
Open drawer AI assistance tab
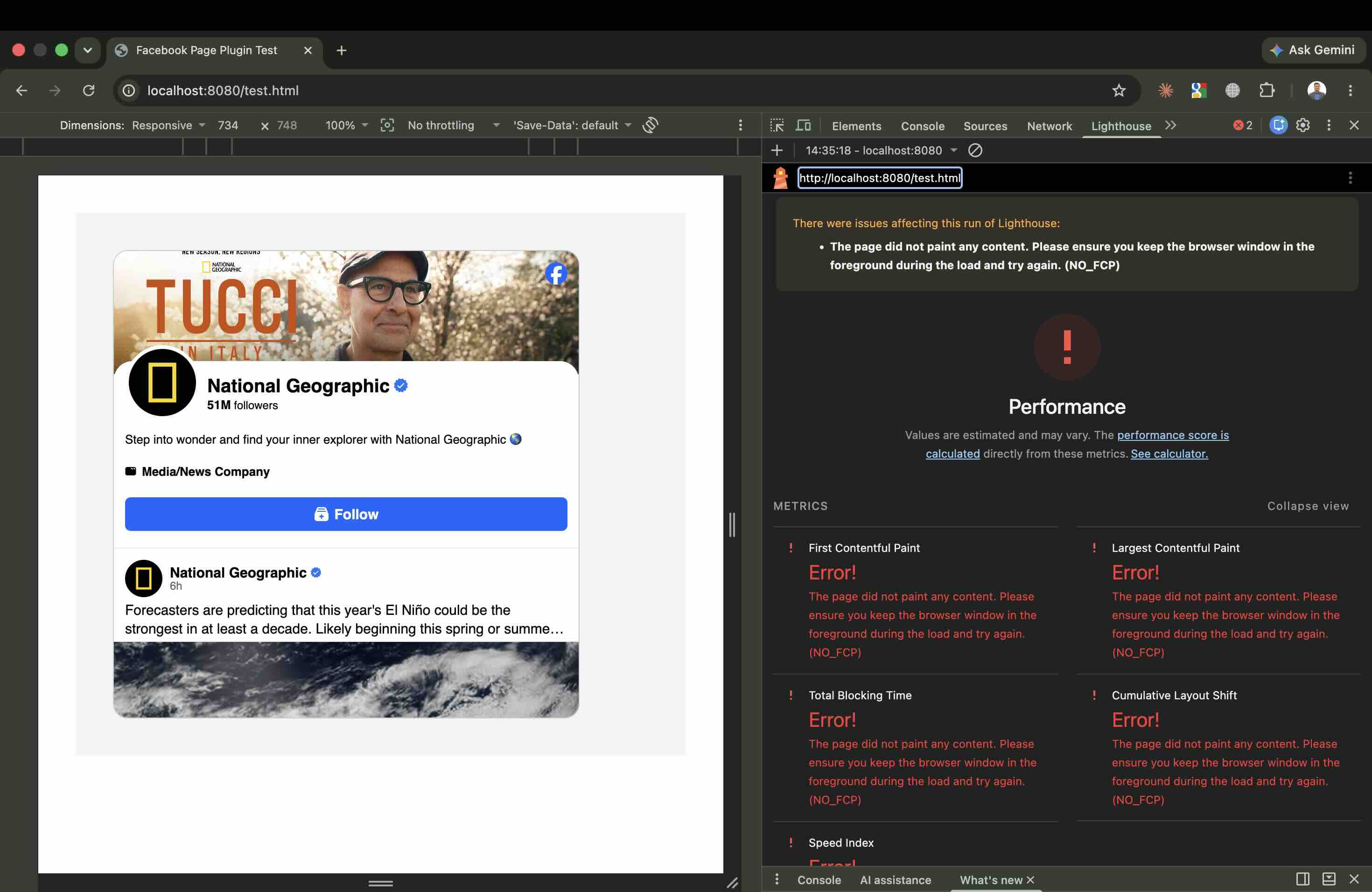coord(895,880)
